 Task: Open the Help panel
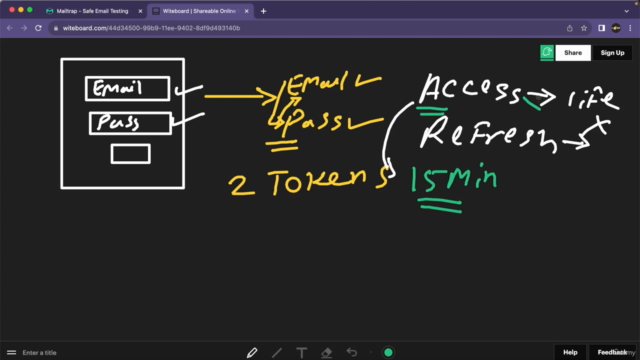tap(570, 352)
